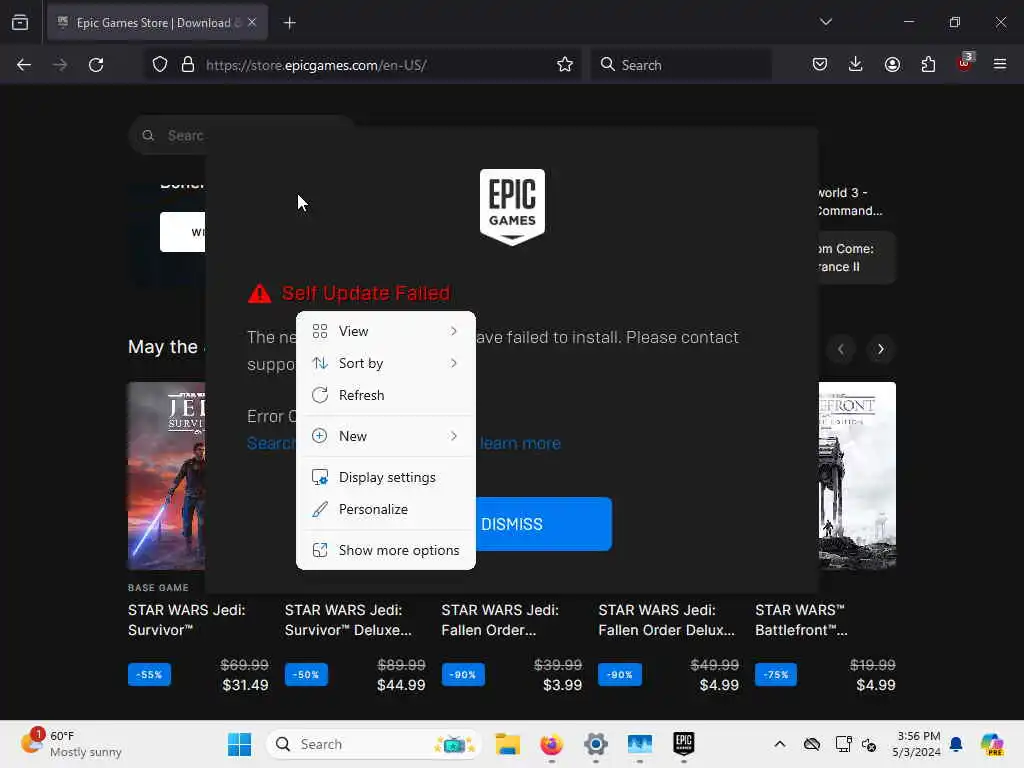Image resolution: width=1024 pixels, height=768 pixels.
Task: Open the Save to Pocket icon
Action: coord(820,65)
